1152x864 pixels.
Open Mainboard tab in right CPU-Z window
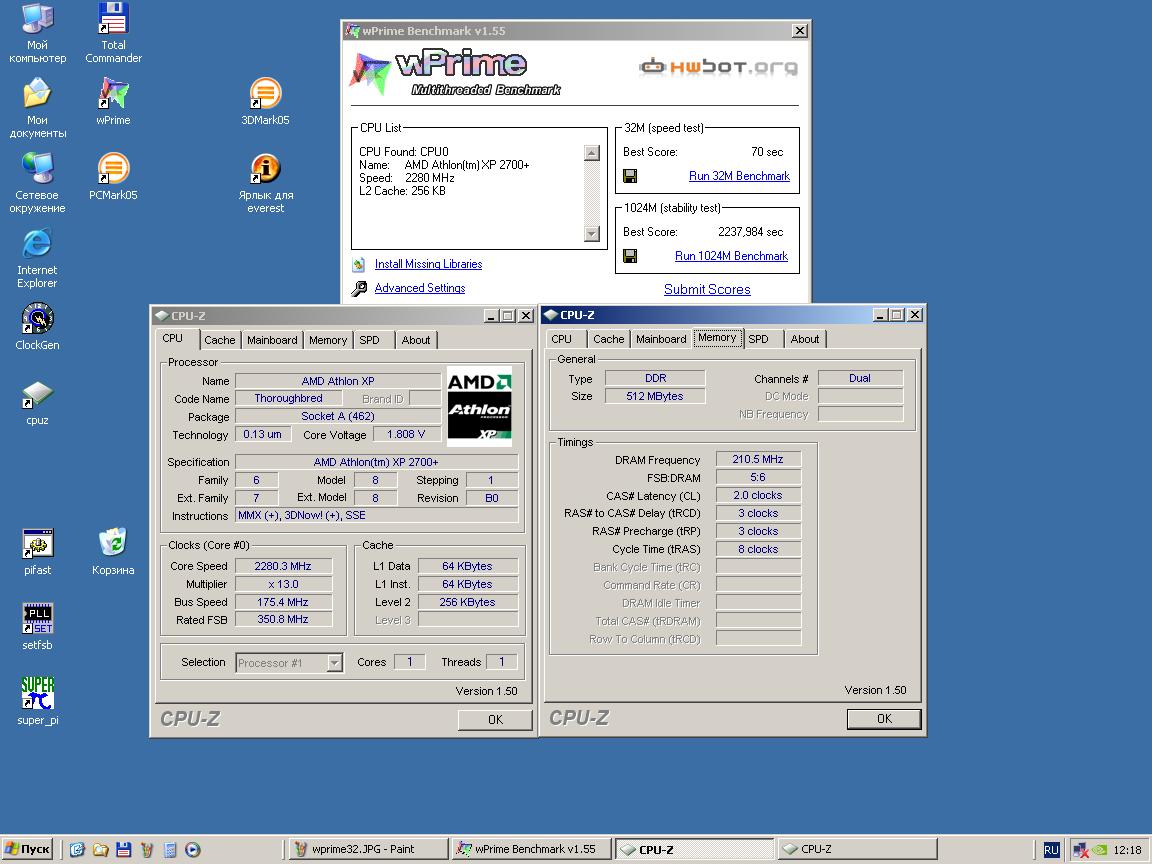pyautogui.click(x=660, y=339)
